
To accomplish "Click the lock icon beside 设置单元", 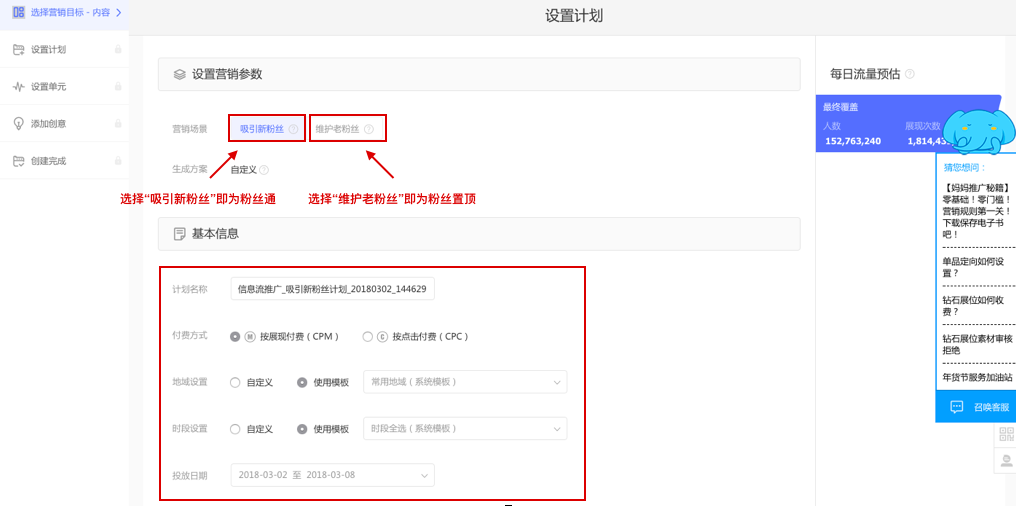I will 118,86.
